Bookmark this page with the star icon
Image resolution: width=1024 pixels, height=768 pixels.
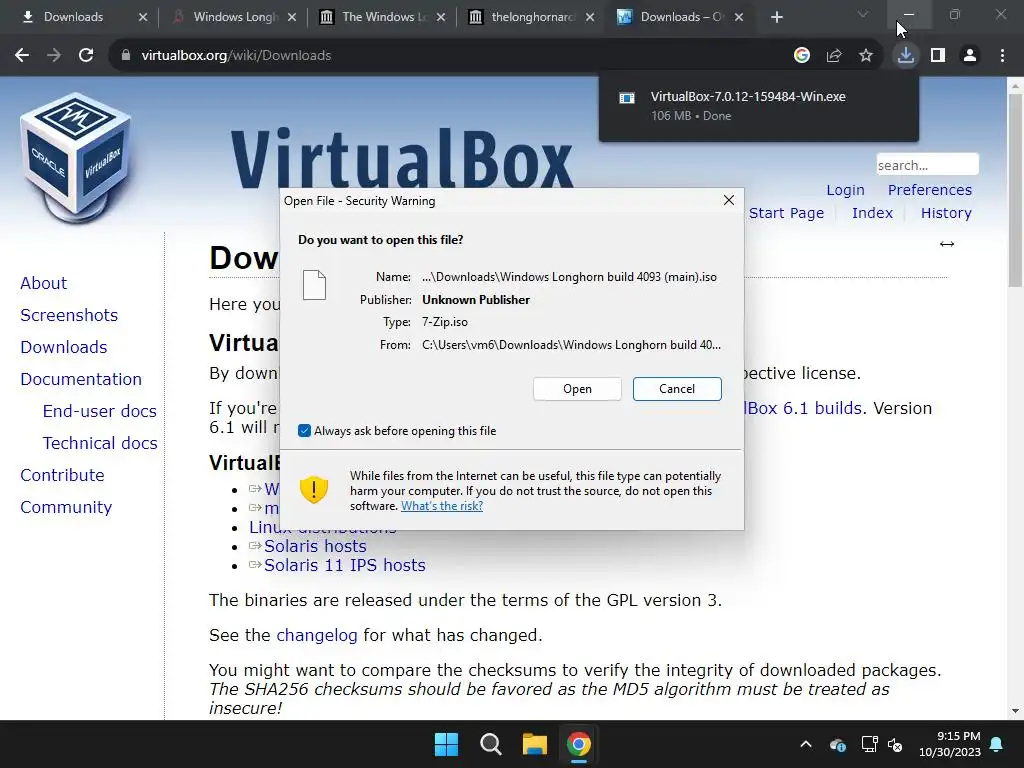(x=866, y=56)
